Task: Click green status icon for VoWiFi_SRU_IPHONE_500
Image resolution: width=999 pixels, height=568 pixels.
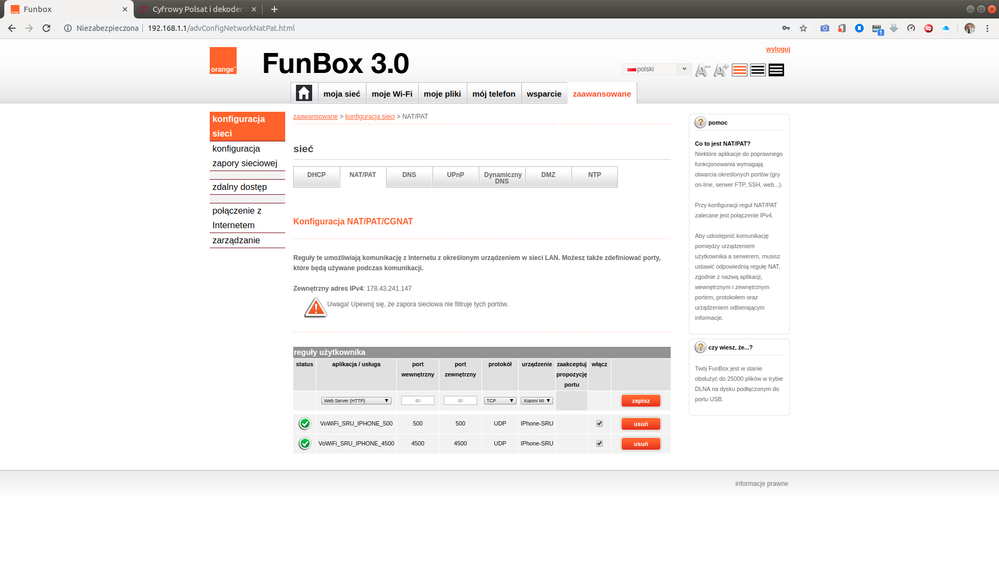Action: pyautogui.click(x=304, y=423)
